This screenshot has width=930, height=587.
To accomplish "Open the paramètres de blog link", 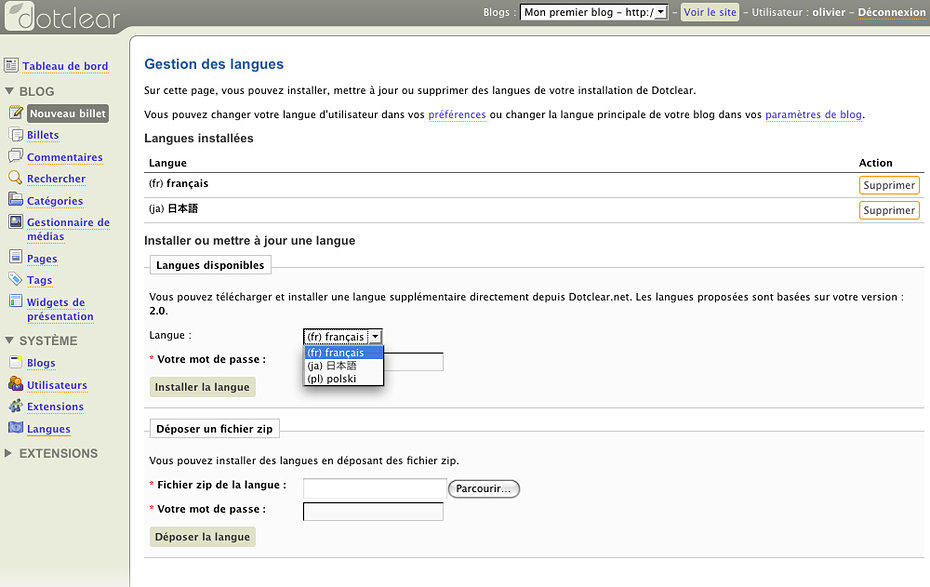I will (813, 115).
